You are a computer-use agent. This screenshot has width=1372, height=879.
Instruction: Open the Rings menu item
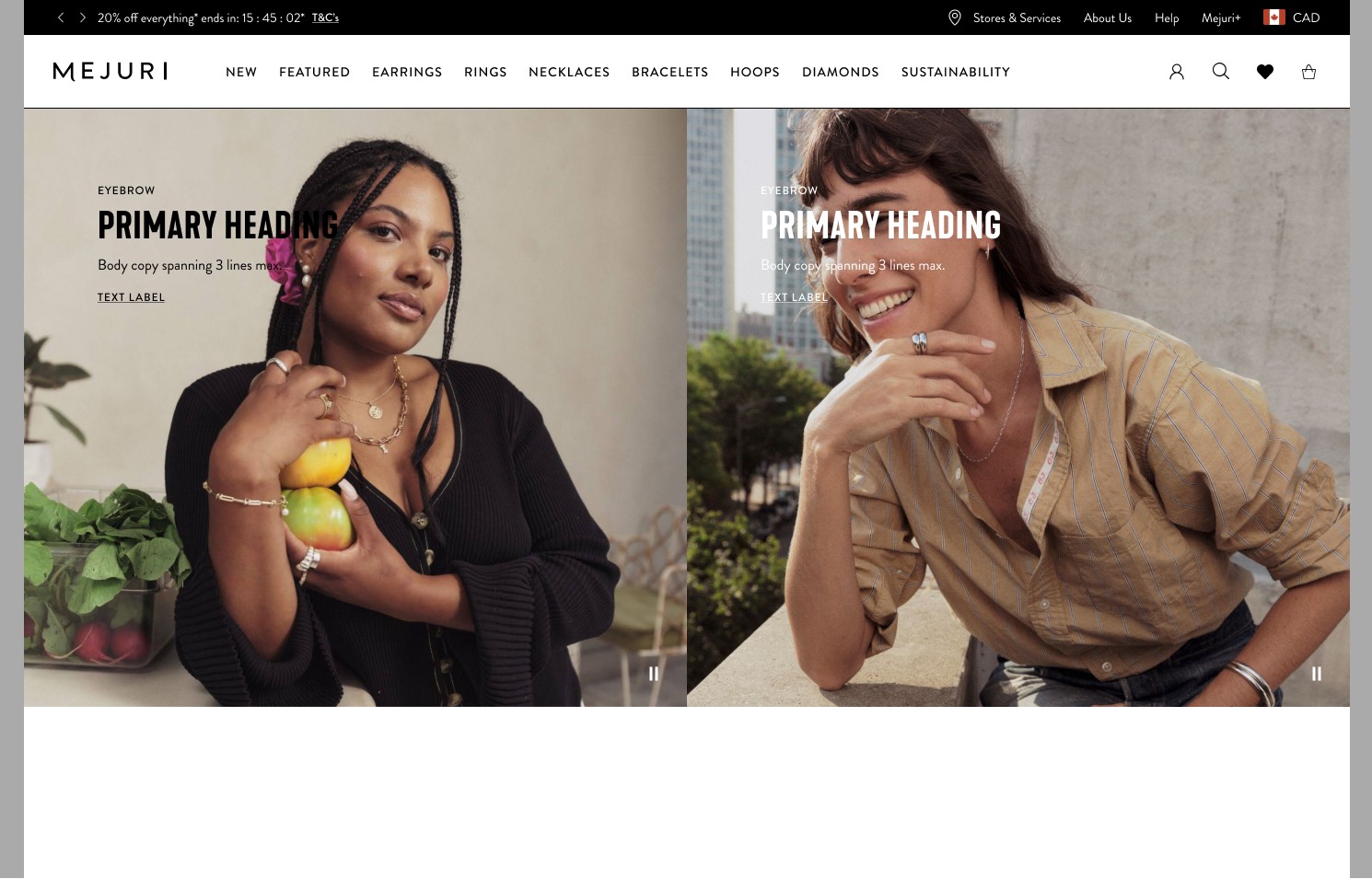pos(485,72)
